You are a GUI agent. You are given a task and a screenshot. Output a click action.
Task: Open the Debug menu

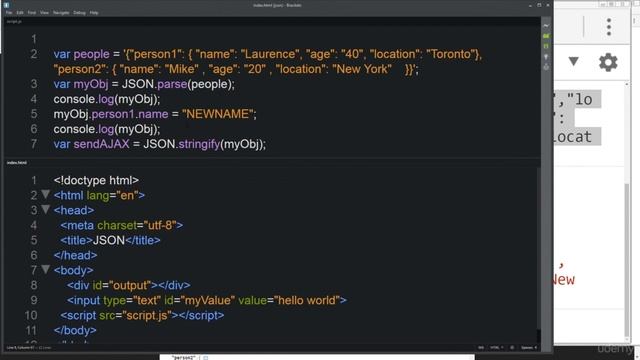click(x=80, y=13)
